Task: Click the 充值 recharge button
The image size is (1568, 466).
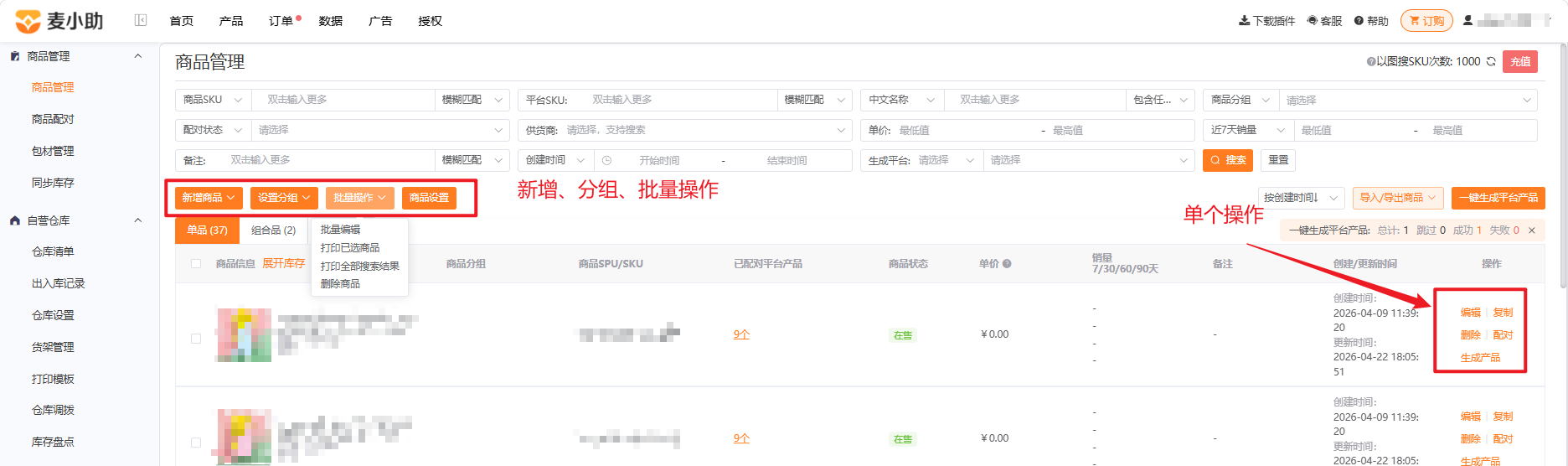Action: click(1520, 61)
